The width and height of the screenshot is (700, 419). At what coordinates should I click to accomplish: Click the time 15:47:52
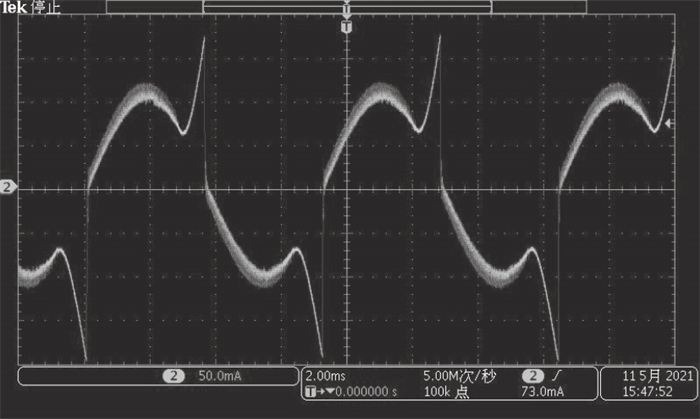pos(647,392)
